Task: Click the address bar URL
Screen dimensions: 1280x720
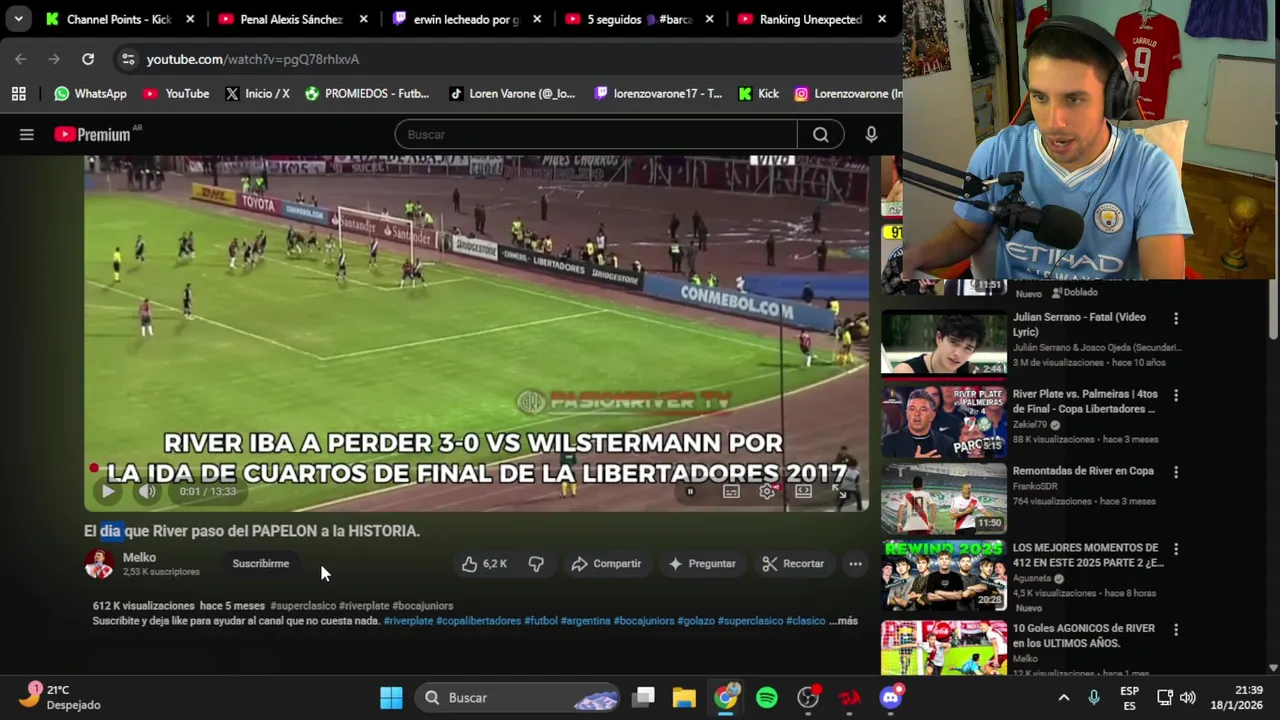Action: 253,59
